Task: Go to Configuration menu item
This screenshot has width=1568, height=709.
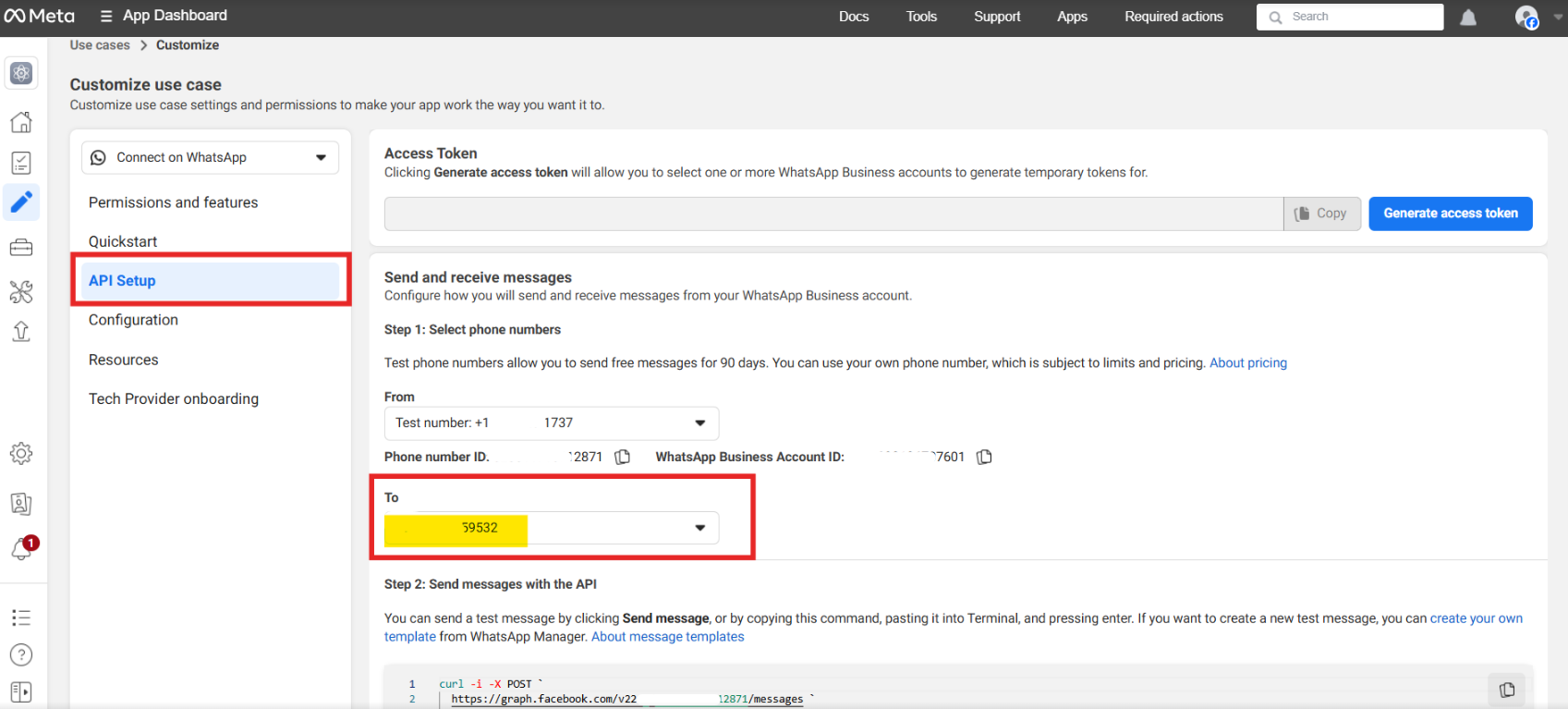Action: [x=133, y=320]
